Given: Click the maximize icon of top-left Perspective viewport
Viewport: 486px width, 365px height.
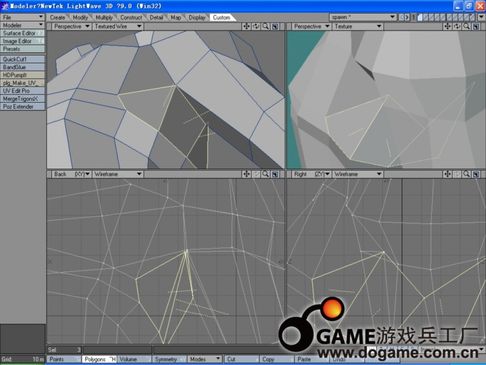Looking at the screenshot, I should 275,26.
